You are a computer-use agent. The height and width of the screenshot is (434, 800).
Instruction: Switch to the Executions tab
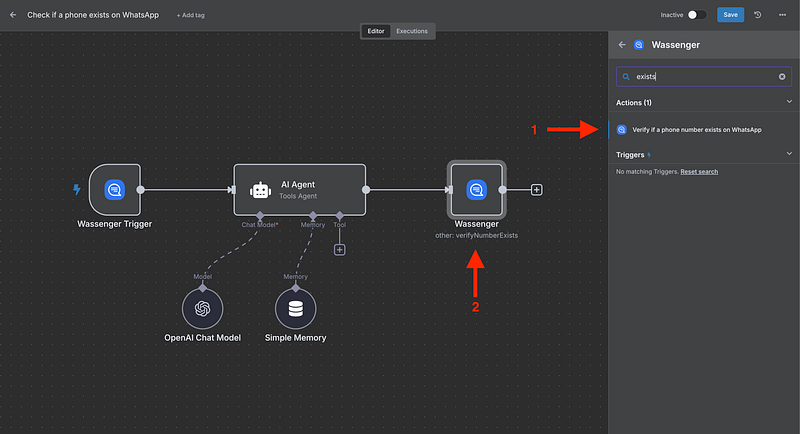point(412,31)
